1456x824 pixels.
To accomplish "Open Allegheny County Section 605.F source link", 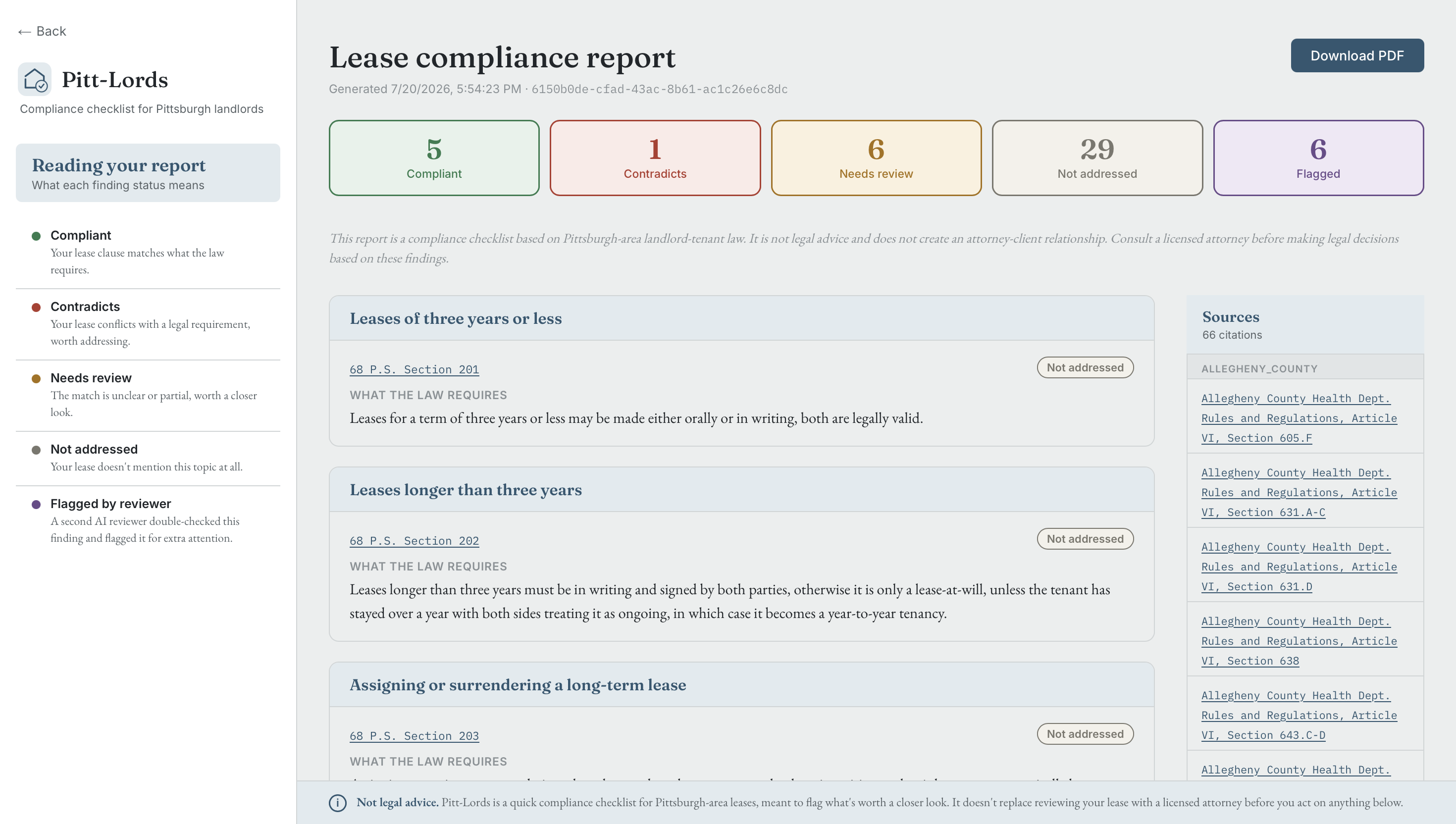I will [x=1299, y=418].
